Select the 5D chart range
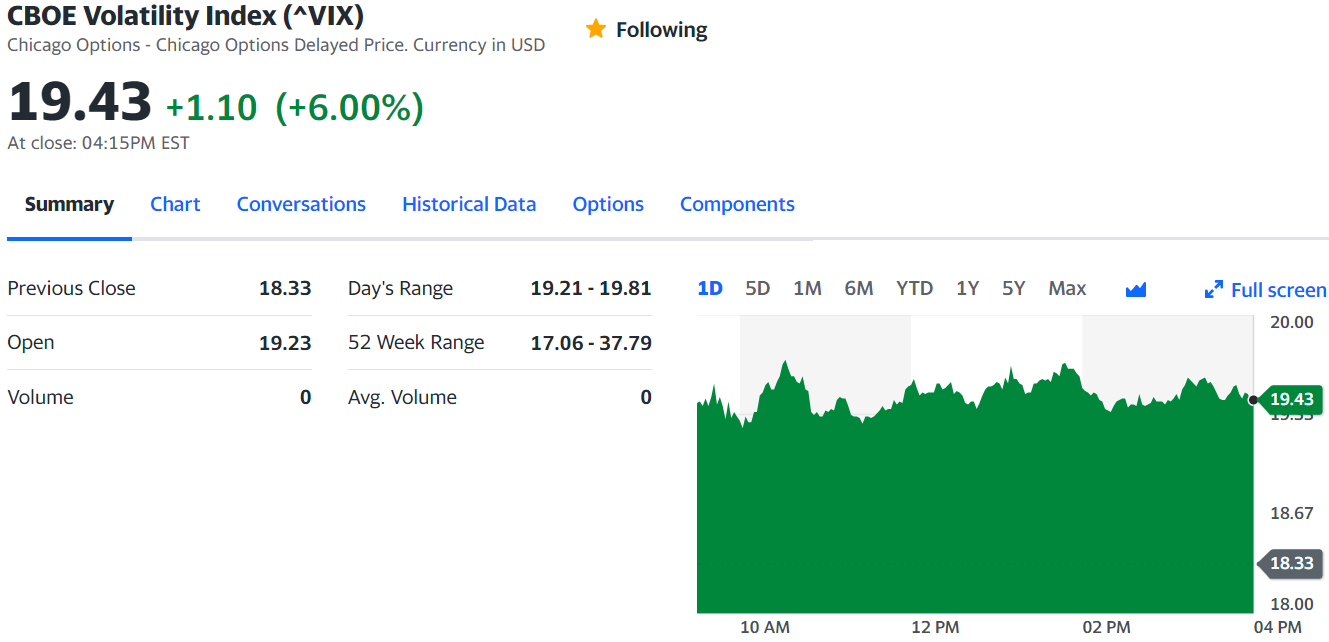The width and height of the screenshot is (1329, 642). [x=758, y=288]
